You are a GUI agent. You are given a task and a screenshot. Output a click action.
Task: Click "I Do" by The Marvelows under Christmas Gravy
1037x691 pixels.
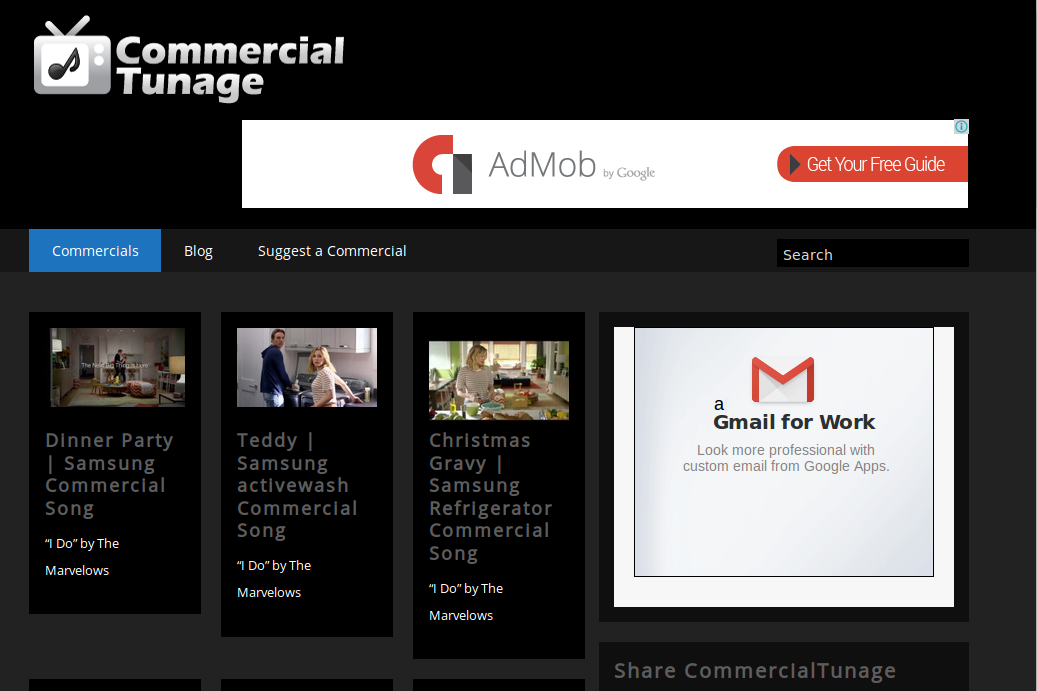[466, 602]
